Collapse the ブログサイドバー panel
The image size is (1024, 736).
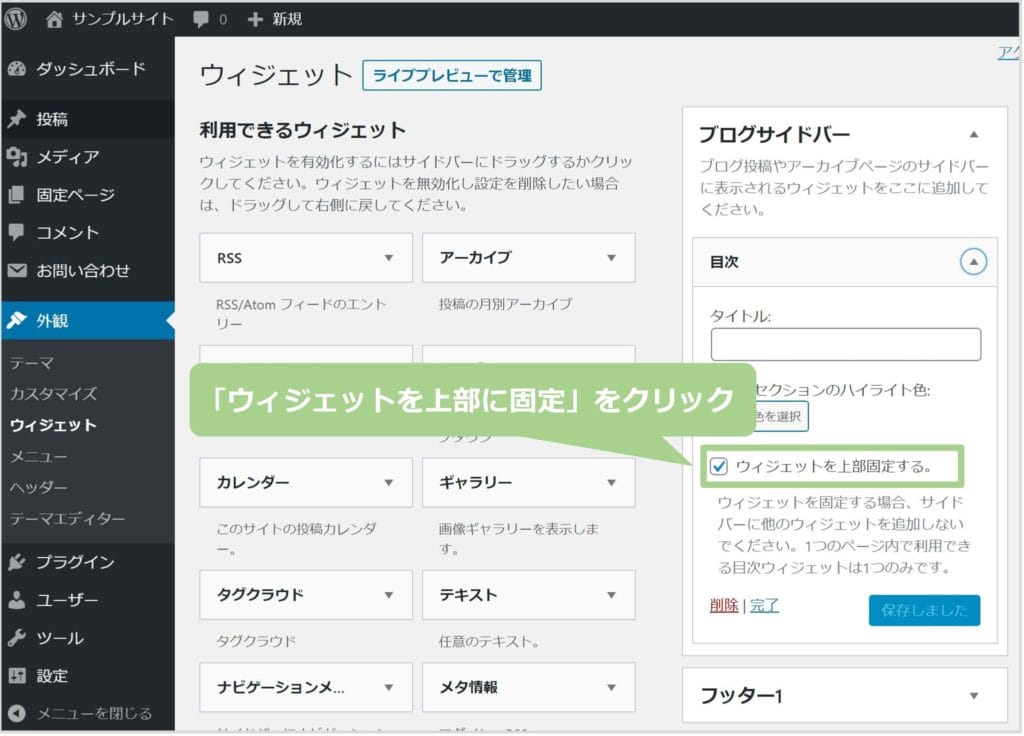[x=973, y=134]
